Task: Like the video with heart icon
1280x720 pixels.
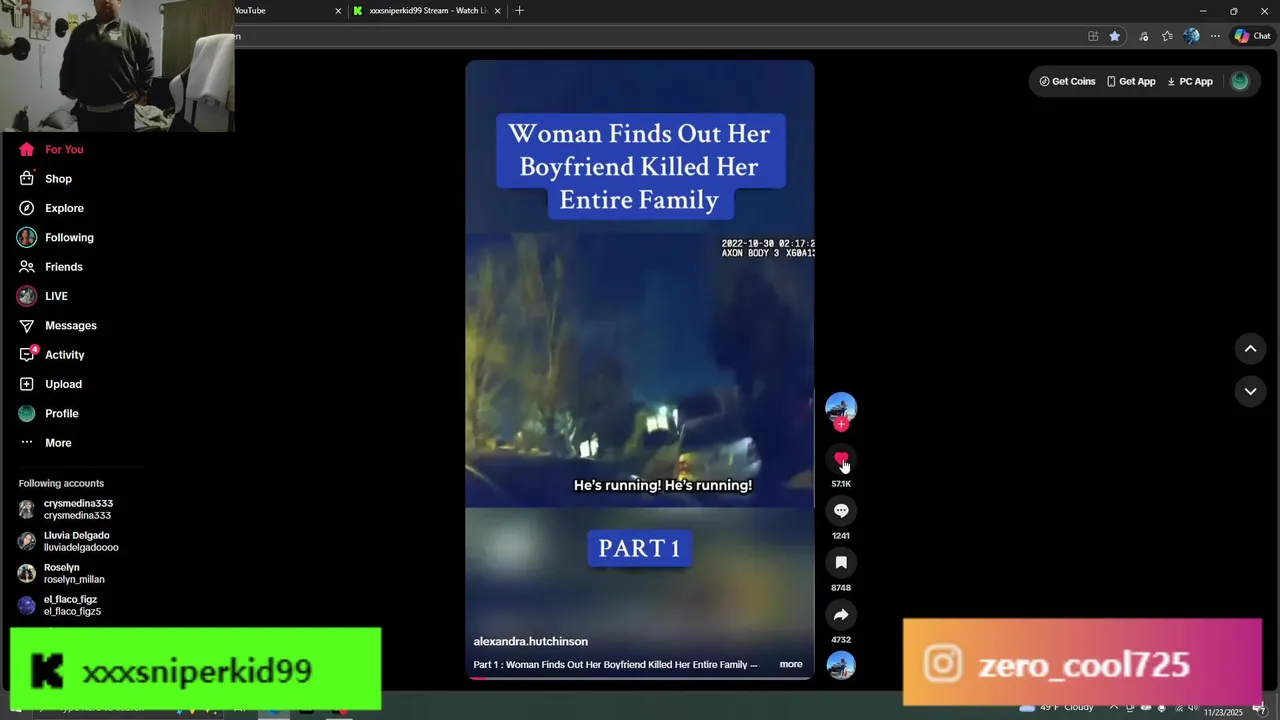Action: [841, 459]
